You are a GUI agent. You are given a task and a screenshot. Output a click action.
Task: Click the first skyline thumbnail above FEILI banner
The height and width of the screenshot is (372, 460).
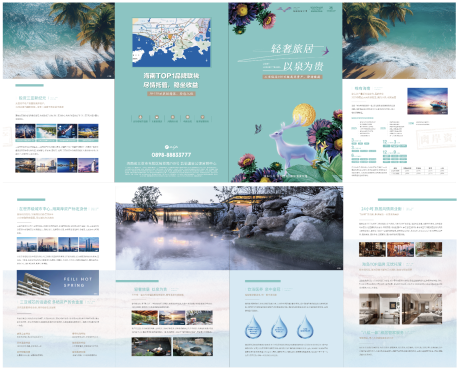[x=27, y=245]
